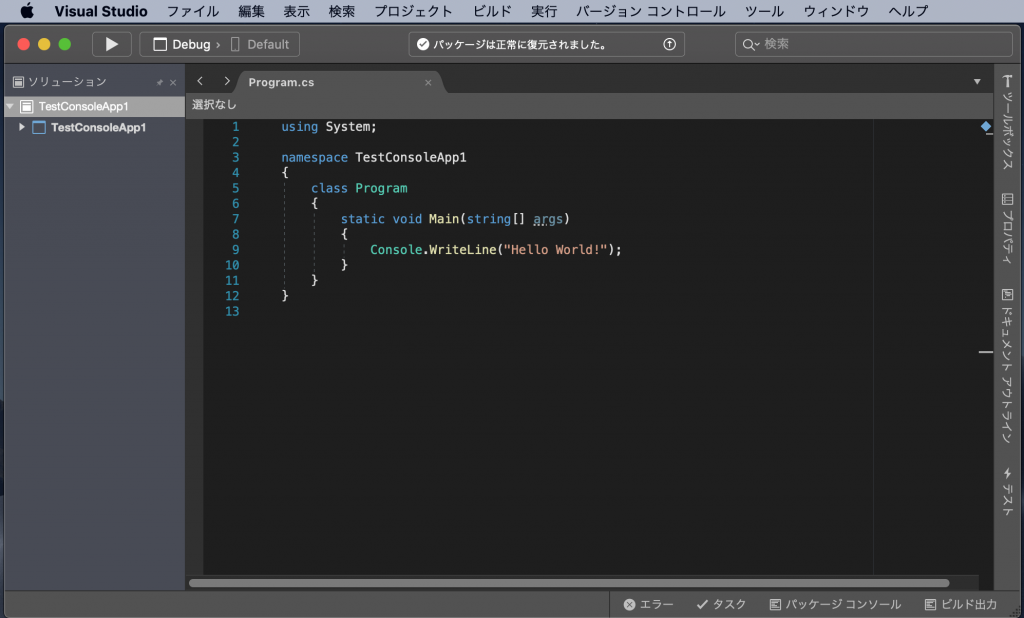Open the Visual Studio app menu
Screen dimensions: 1024x618
(x=101, y=11)
